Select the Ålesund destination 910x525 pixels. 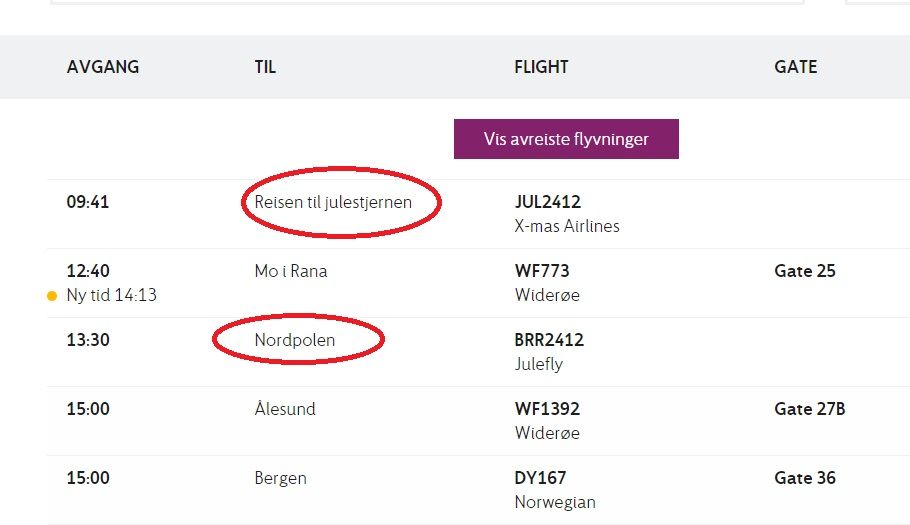click(x=285, y=409)
